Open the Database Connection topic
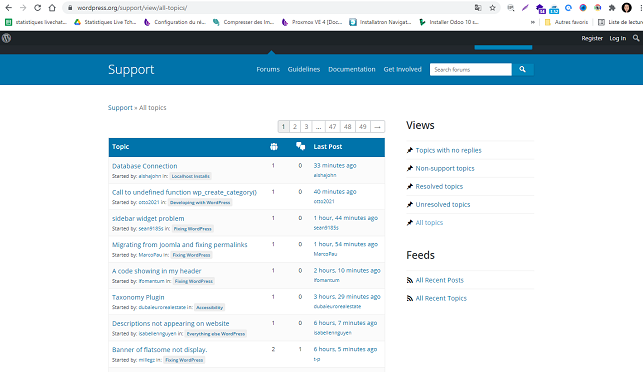The width and height of the screenshot is (643, 372). (145, 166)
